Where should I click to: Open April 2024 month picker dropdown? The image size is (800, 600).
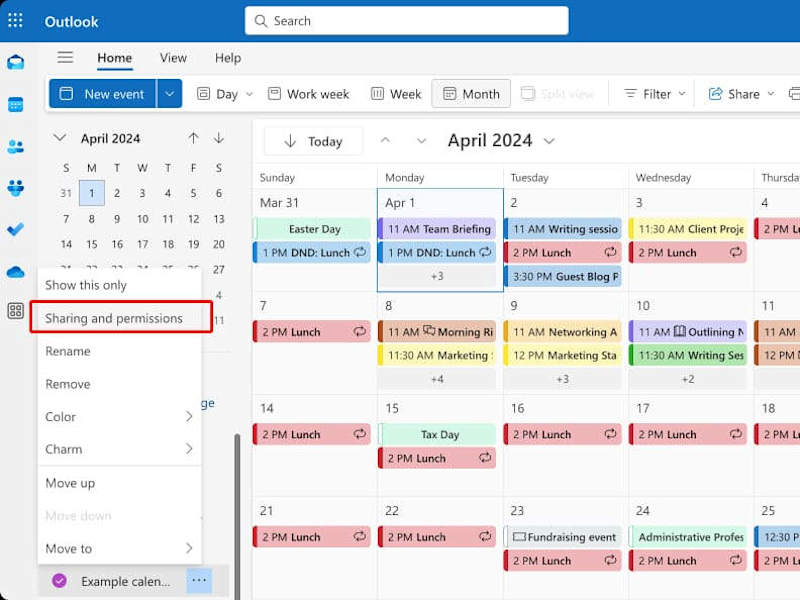pyautogui.click(x=549, y=141)
